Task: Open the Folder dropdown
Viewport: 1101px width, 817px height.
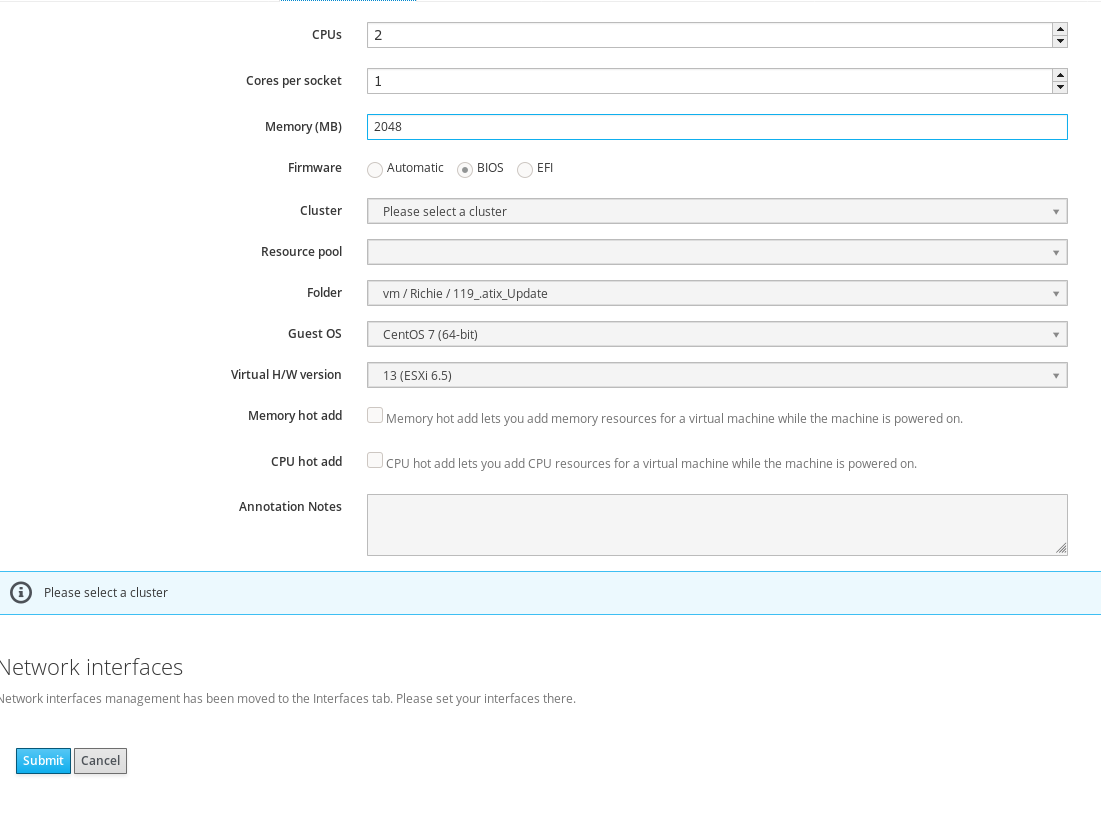Action: (x=717, y=293)
